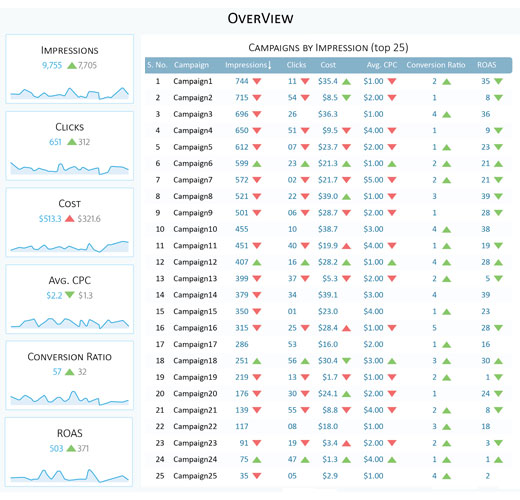520x500 pixels.
Task: Click green down triangle in Avg. CPC card
Action: tap(70, 295)
